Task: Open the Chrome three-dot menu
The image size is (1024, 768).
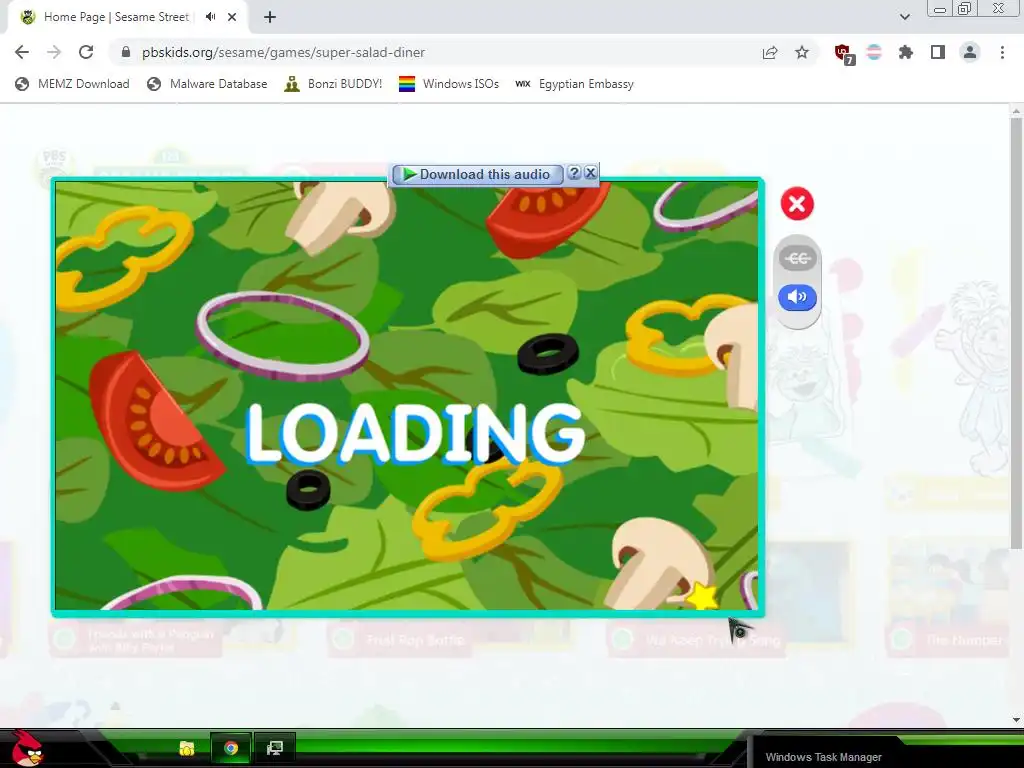Action: point(1002,52)
